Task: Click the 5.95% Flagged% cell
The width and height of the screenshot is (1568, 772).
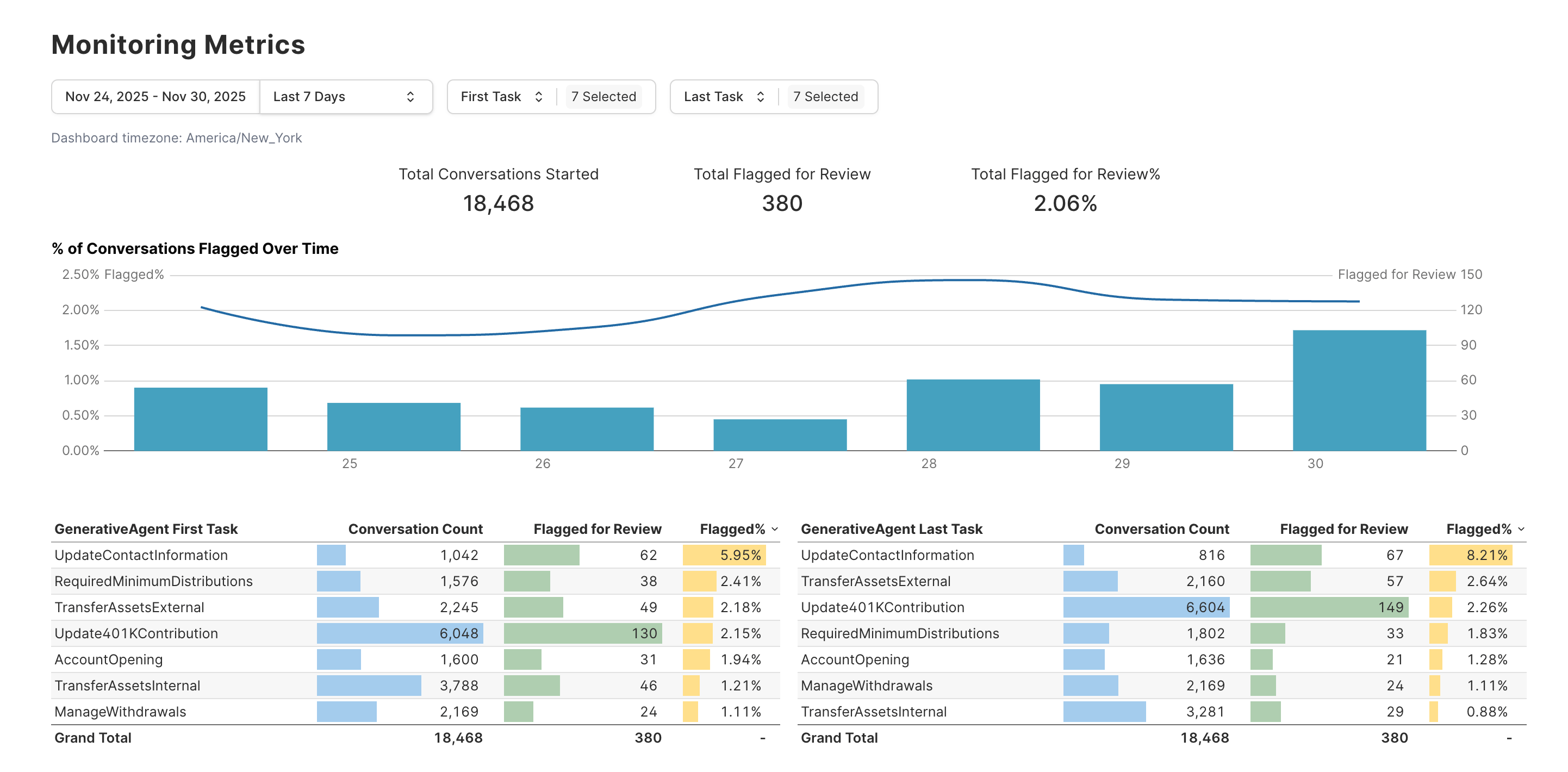Action: pyautogui.click(x=724, y=555)
